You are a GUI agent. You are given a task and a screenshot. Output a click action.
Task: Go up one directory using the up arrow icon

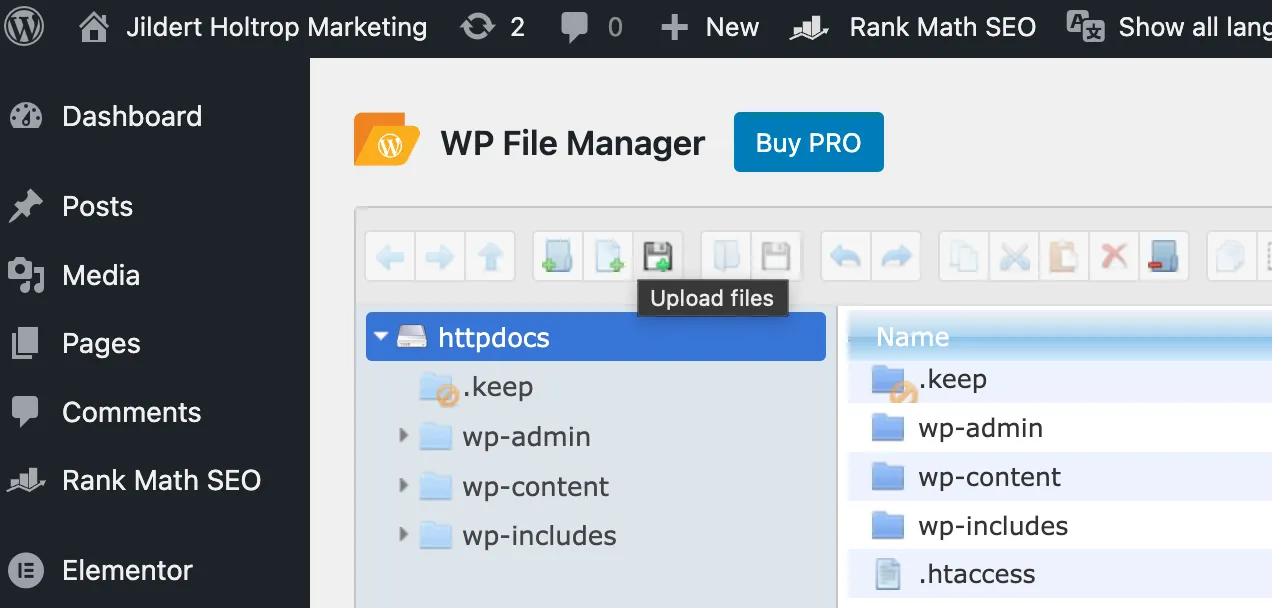(490, 256)
